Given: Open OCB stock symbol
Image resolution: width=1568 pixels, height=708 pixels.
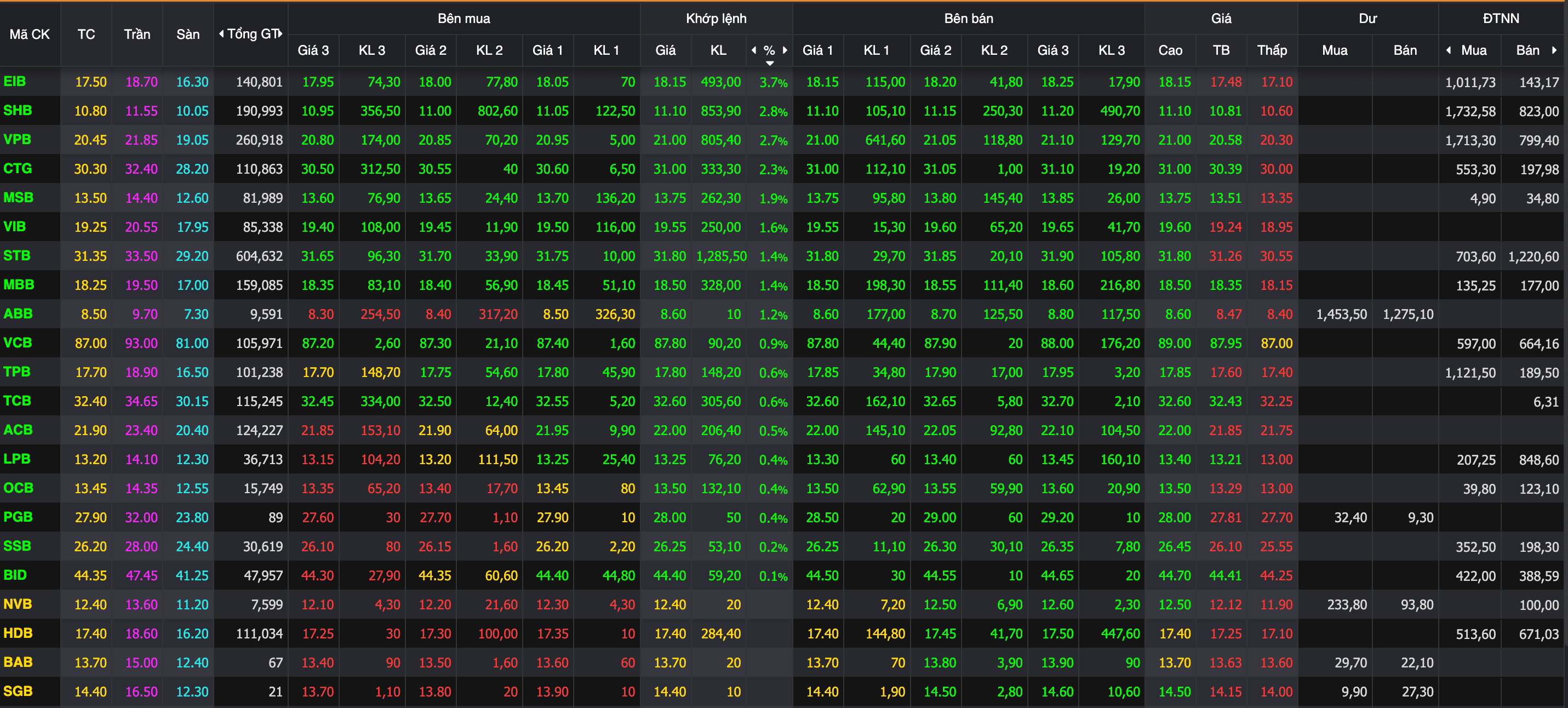Looking at the screenshot, I should (x=18, y=488).
